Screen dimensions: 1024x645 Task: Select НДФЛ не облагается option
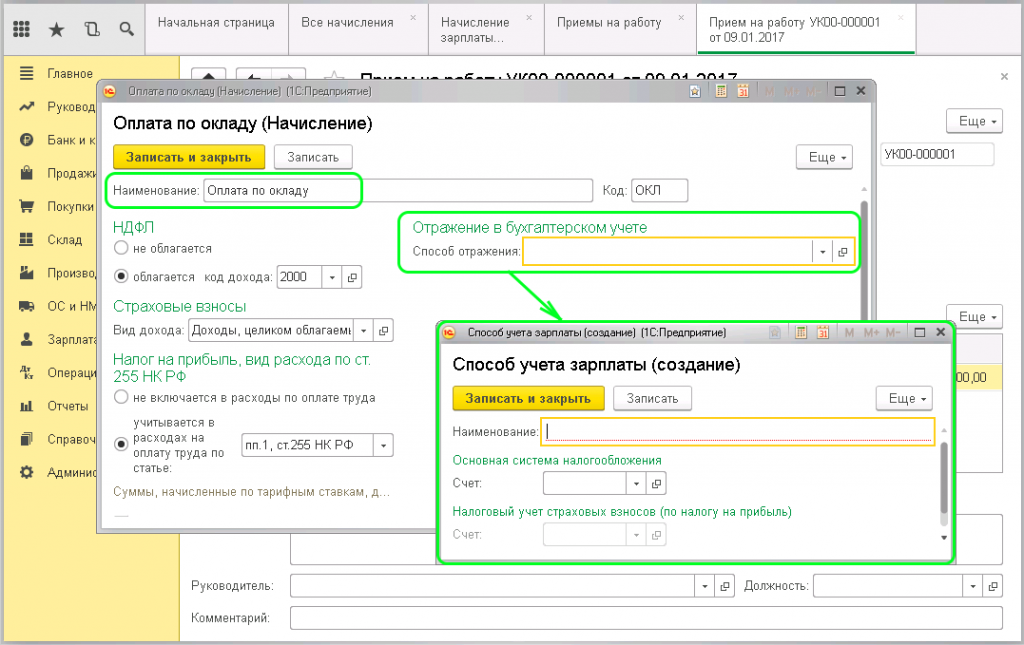coord(121,248)
